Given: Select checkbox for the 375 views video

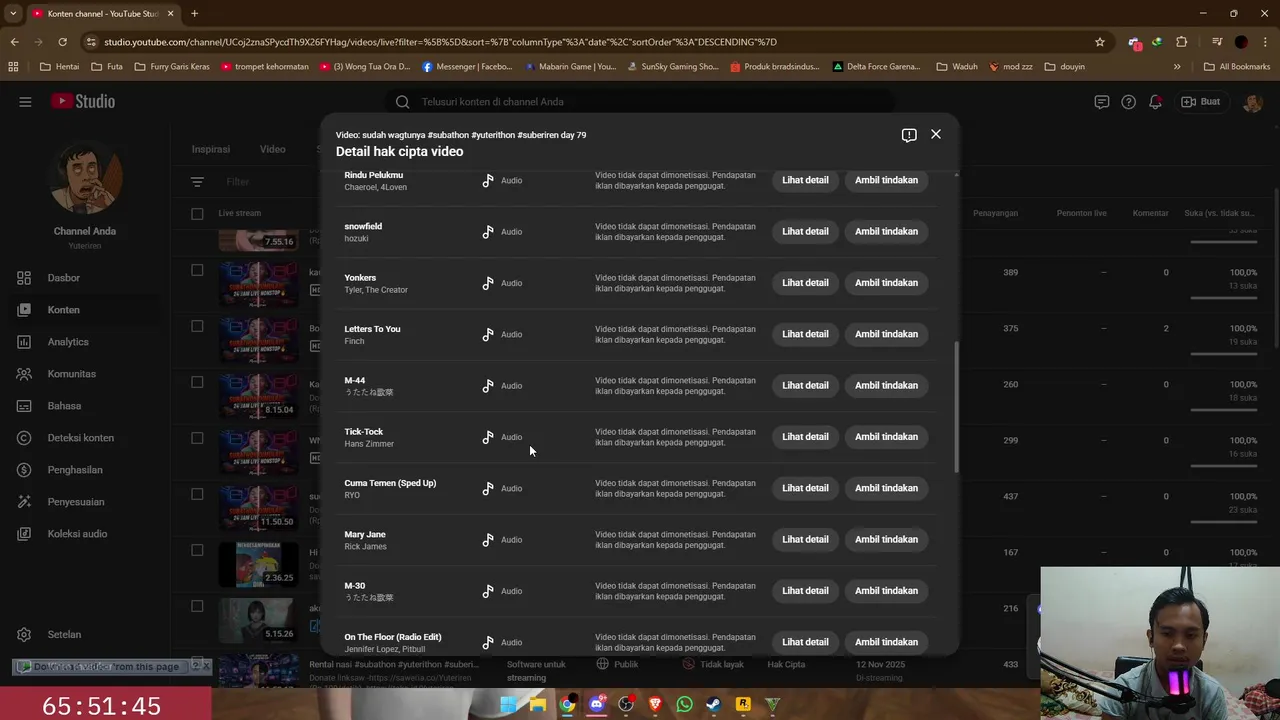Looking at the screenshot, I should 197,326.
